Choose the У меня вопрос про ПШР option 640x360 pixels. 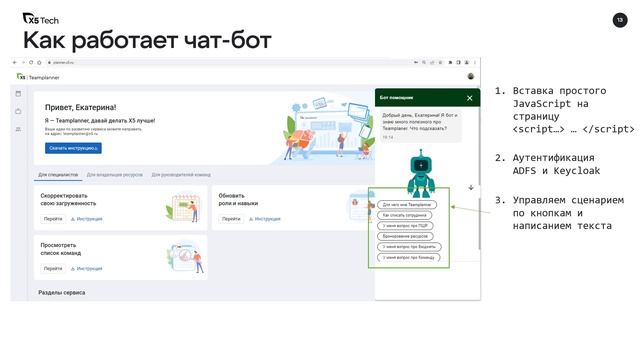405,226
